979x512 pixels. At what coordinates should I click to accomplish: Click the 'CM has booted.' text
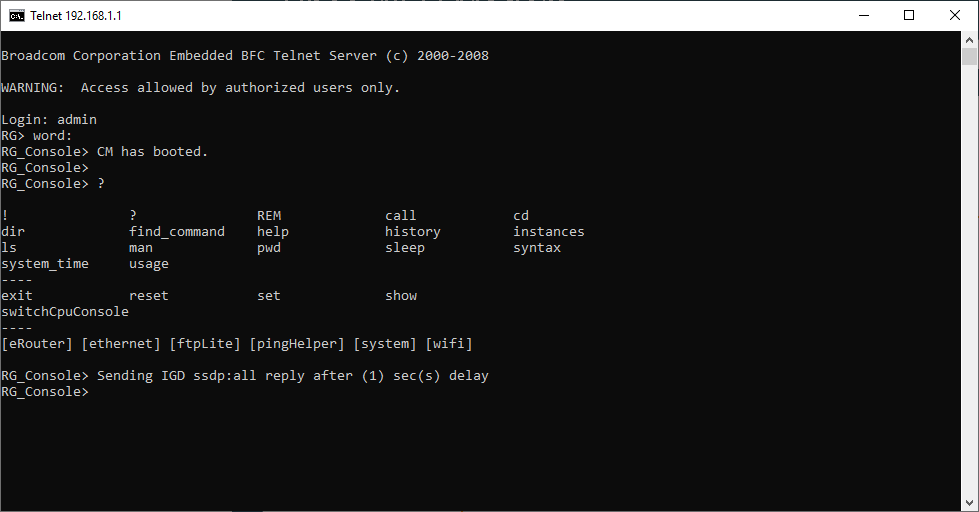[152, 152]
